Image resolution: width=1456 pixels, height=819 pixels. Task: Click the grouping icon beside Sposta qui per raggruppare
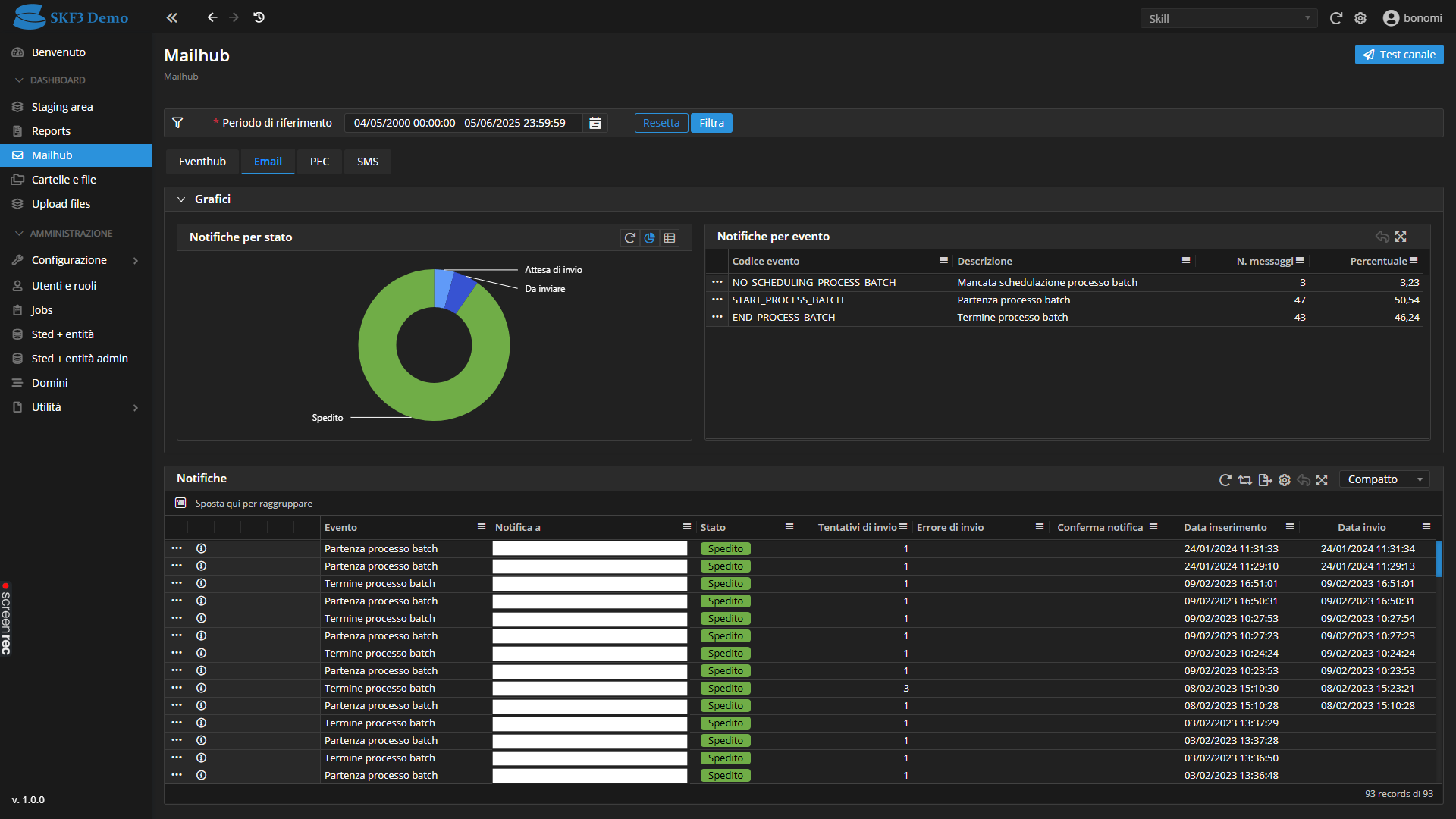pyautogui.click(x=180, y=503)
